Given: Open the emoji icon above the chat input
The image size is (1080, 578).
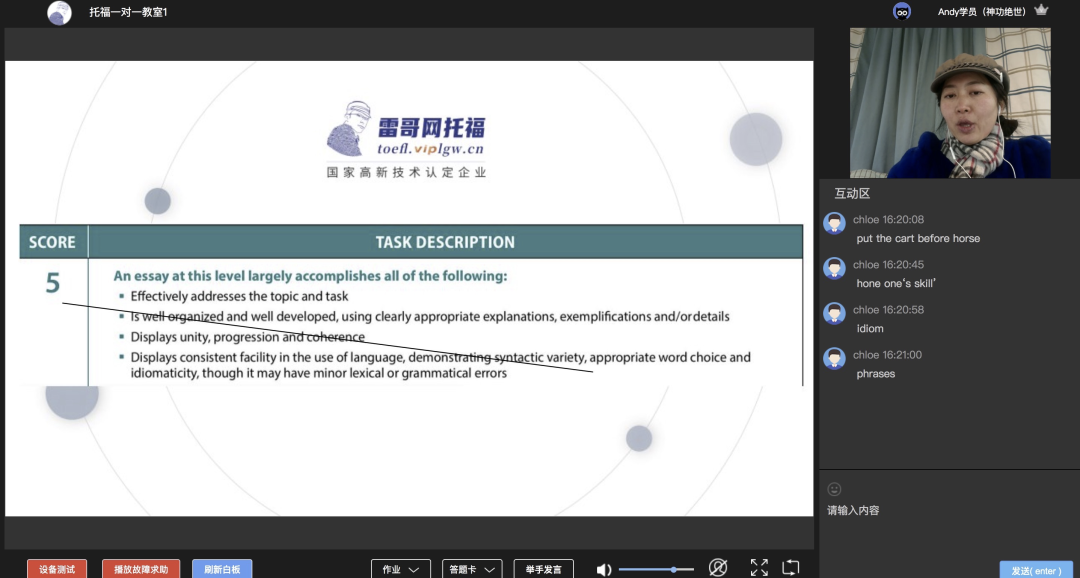Looking at the screenshot, I should (x=834, y=489).
